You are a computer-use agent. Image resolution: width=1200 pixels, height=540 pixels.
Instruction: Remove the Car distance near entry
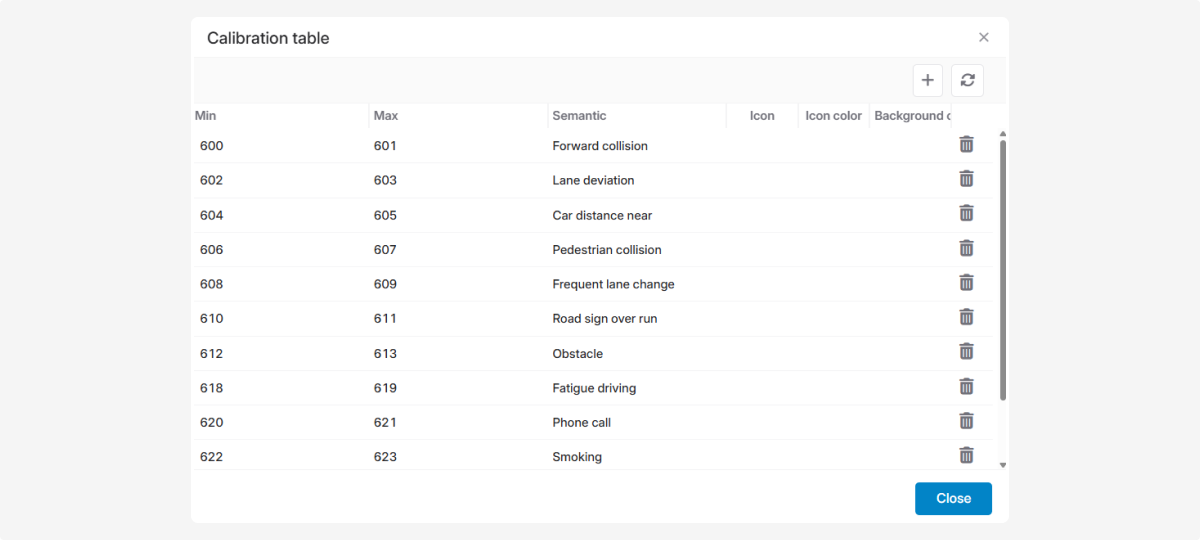click(x=966, y=214)
